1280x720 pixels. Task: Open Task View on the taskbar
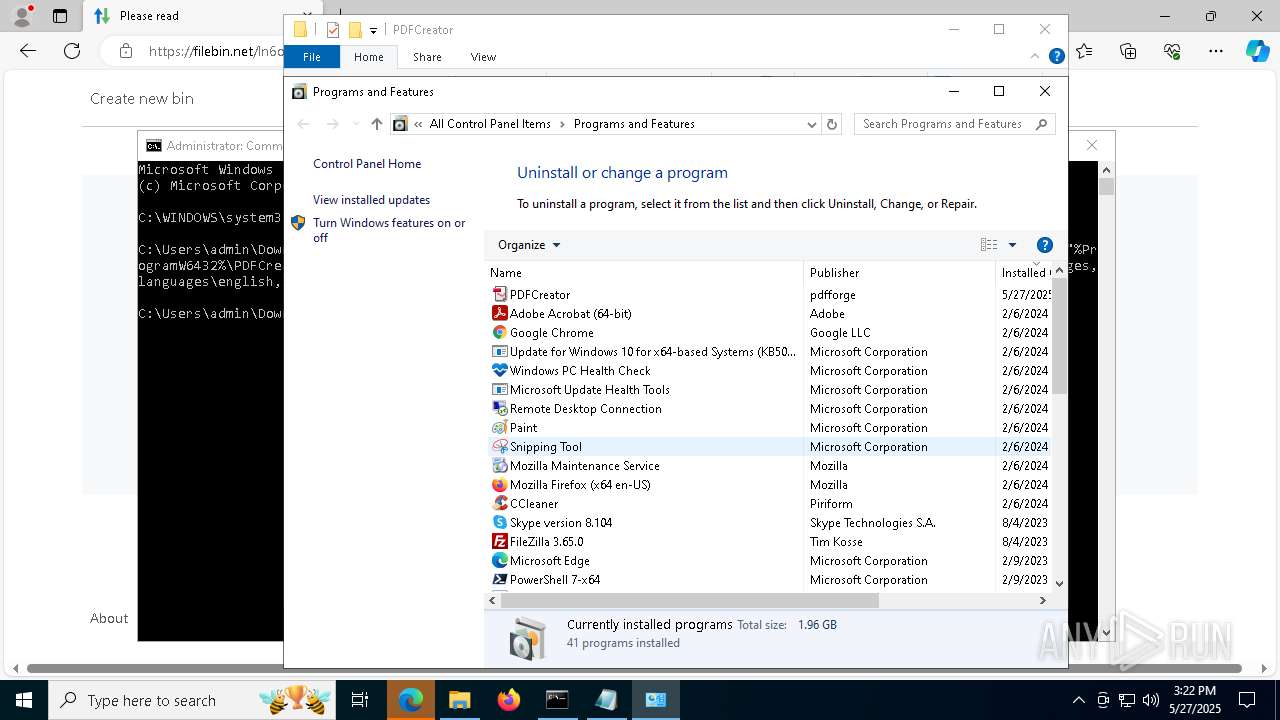(x=360, y=700)
